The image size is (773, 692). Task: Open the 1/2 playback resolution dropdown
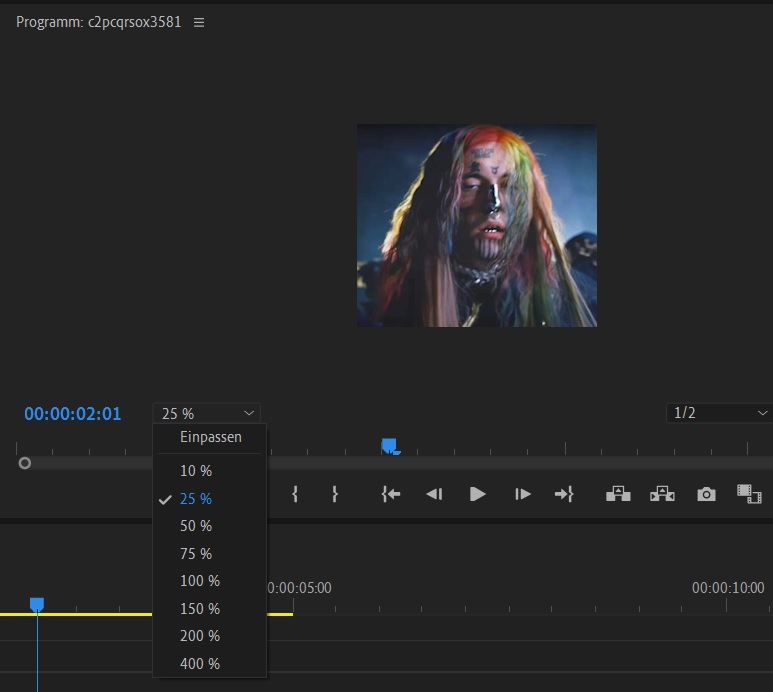click(719, 413)
